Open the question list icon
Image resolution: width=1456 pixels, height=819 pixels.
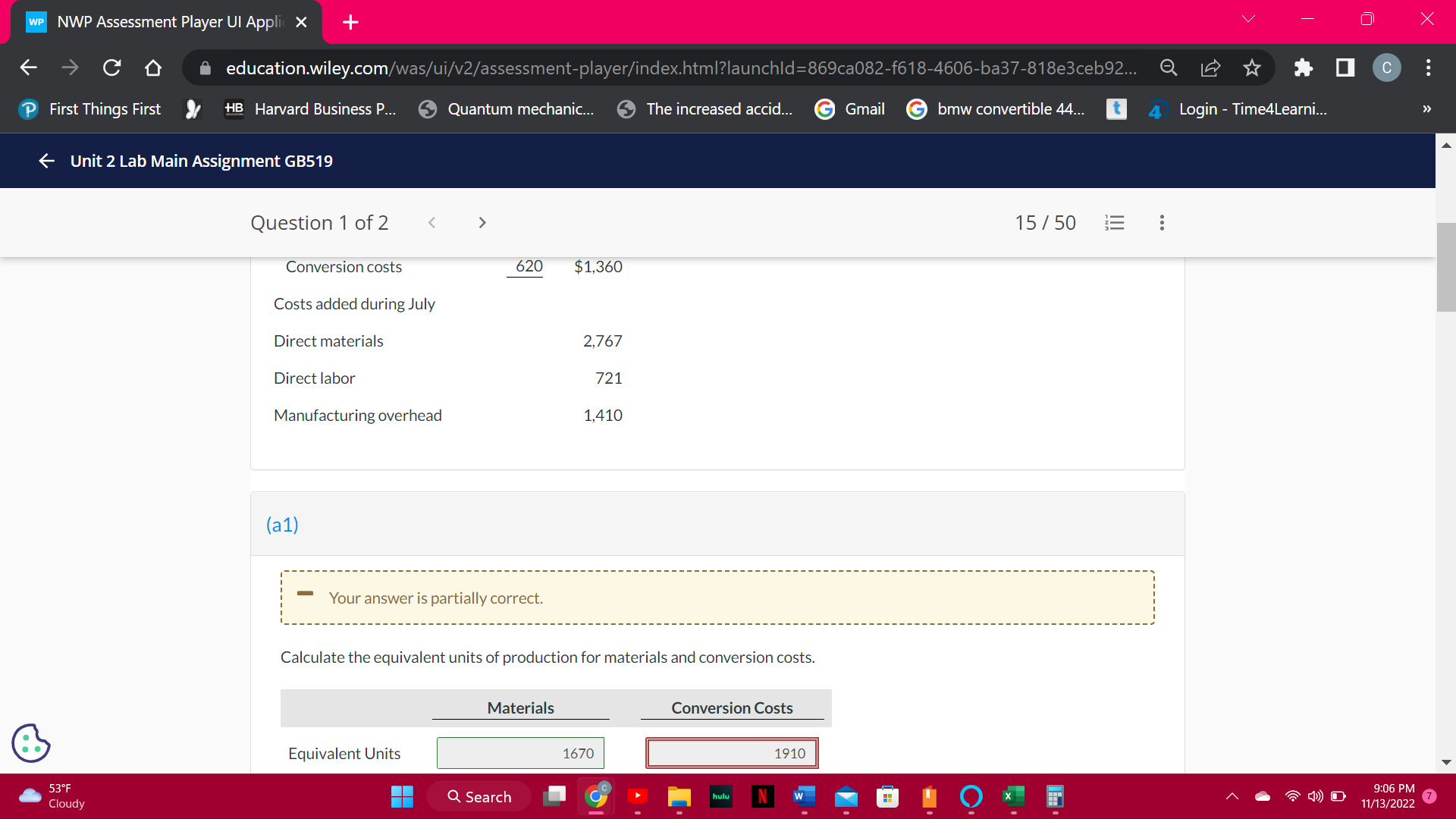click(x=1114, y=223)
